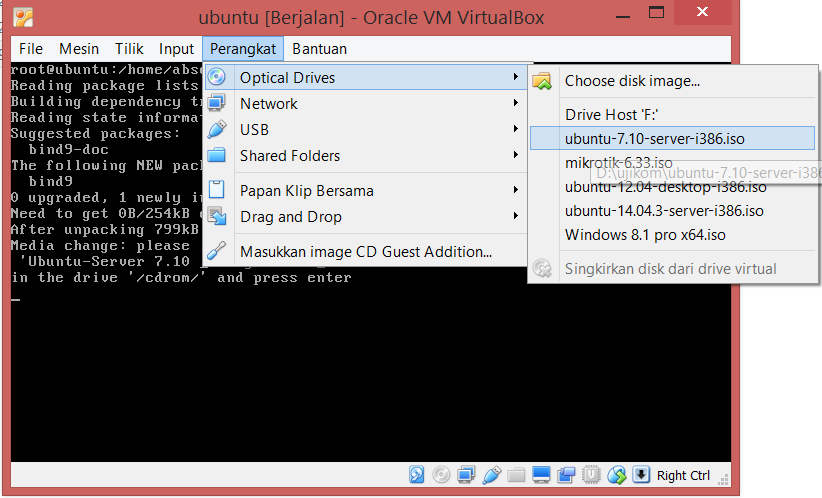Click the mouse integration indicator in status bar
The width and height of the screenshot is (822, 498).
(x=616, y=475)
